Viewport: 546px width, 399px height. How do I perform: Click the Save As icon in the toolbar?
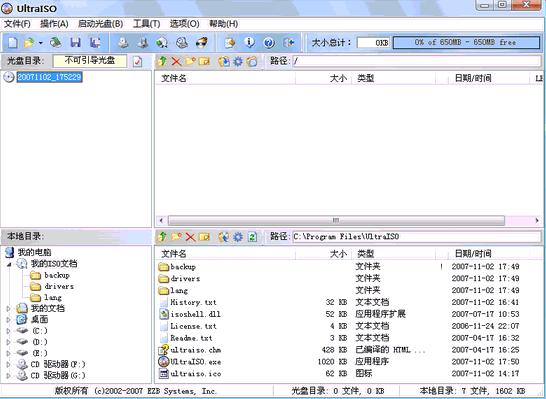[x=95, y=42]
